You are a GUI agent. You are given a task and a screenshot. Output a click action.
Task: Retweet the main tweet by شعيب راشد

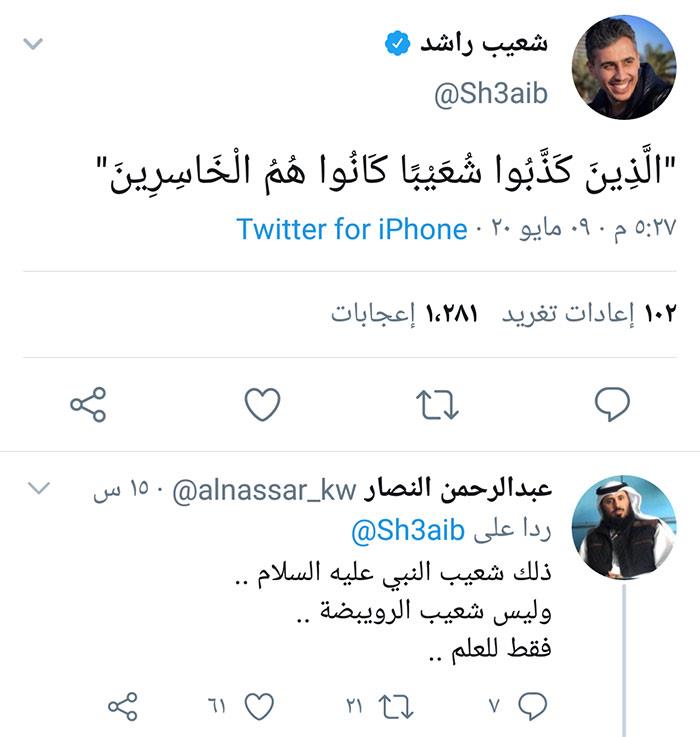point(437,404)
